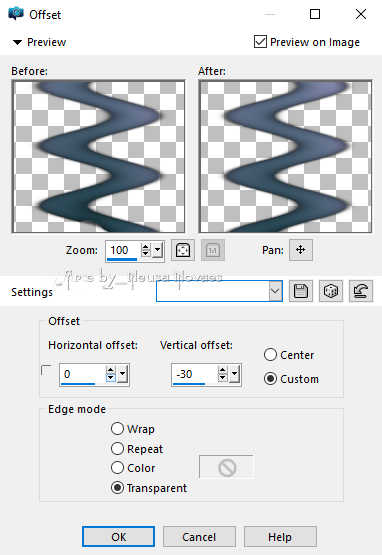Increase the Zoom value with up arrow
Image resolution: width=382 pixels, height=555 pixels.
tap(146, 246)
